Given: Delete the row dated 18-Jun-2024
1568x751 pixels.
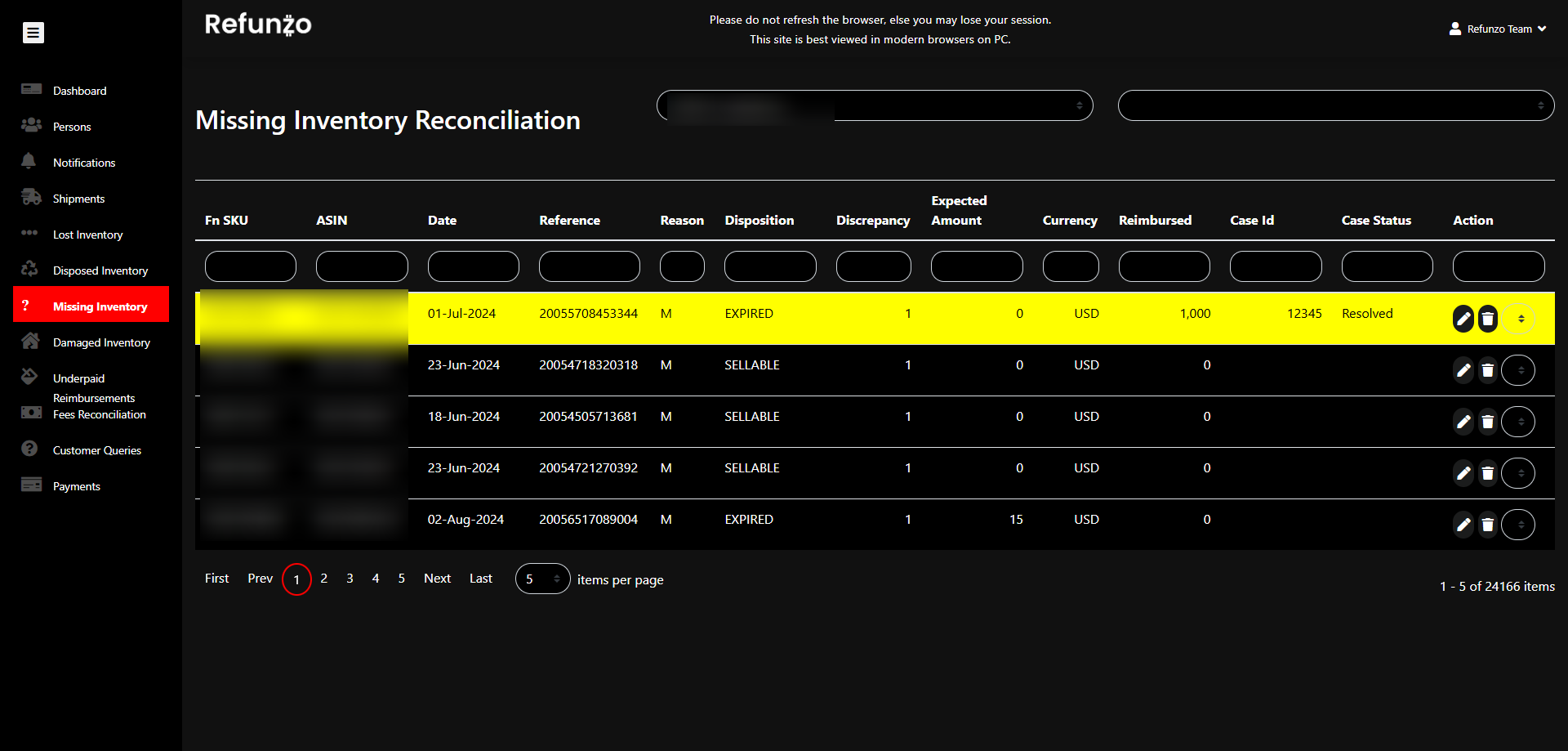Looking at the screenshot, I should (1488, 422).
